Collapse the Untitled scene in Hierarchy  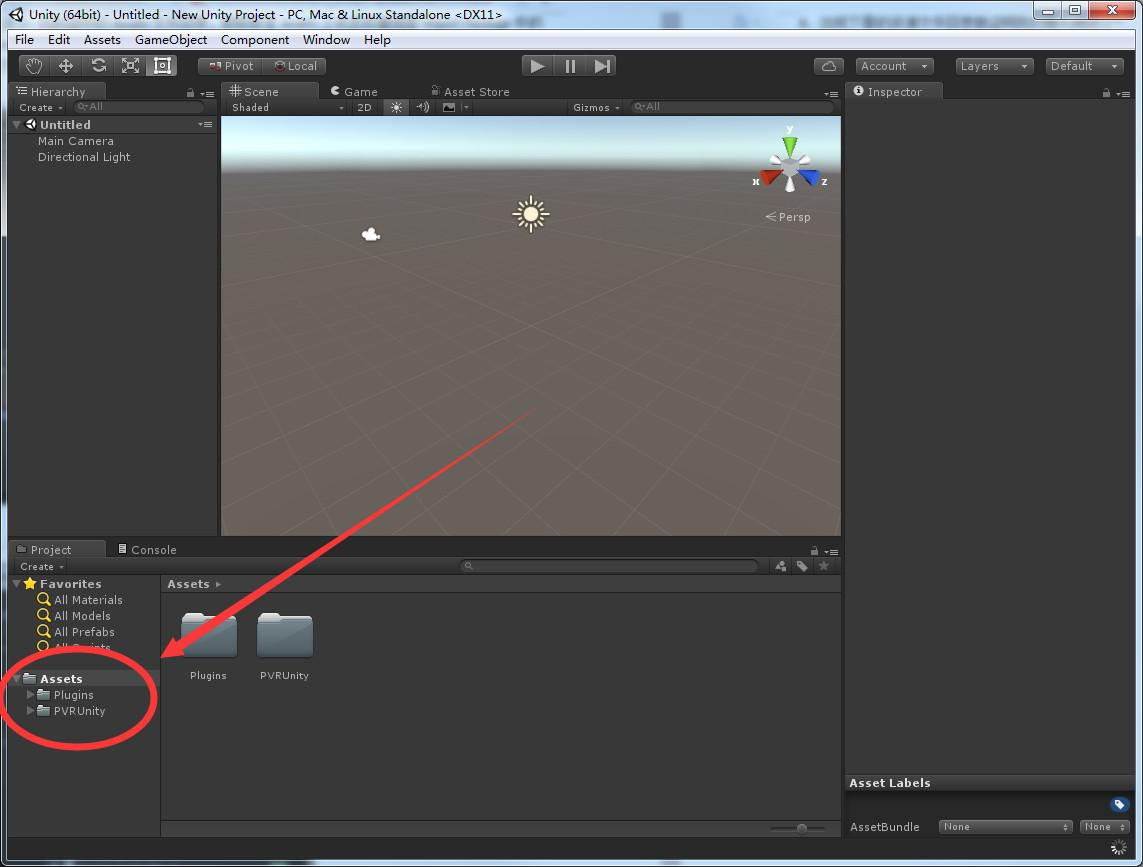pos(17,125)
